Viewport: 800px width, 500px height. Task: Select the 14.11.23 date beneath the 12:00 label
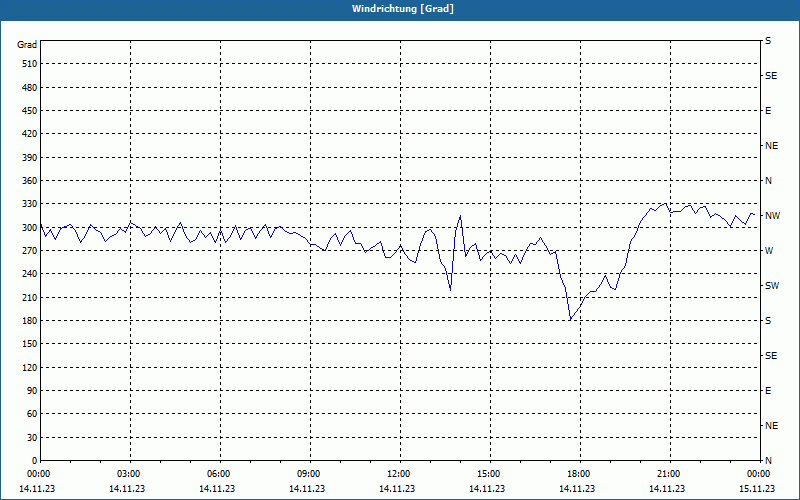(x=397, y=489)
